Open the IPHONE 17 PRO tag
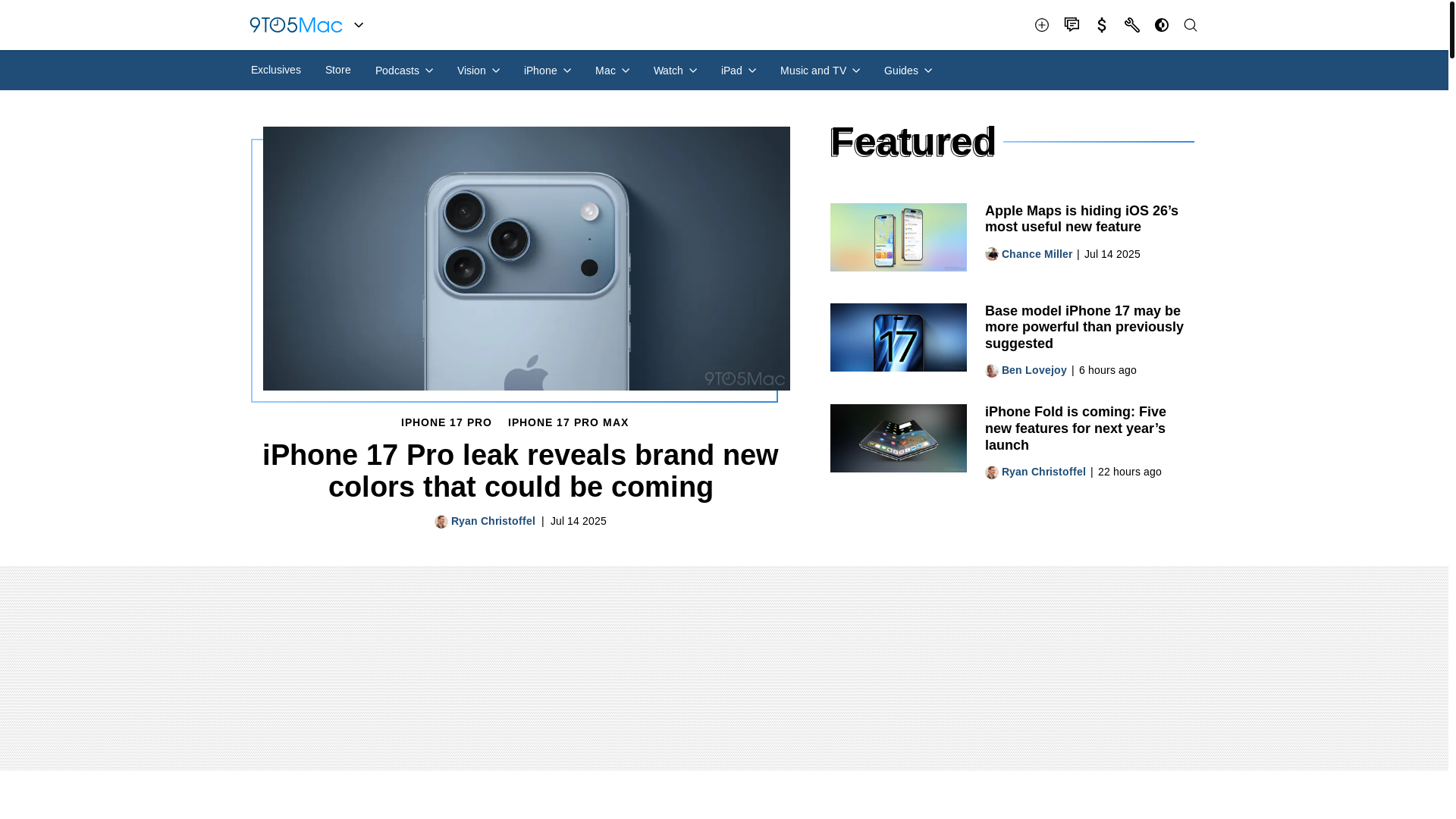 click(447, 422)
